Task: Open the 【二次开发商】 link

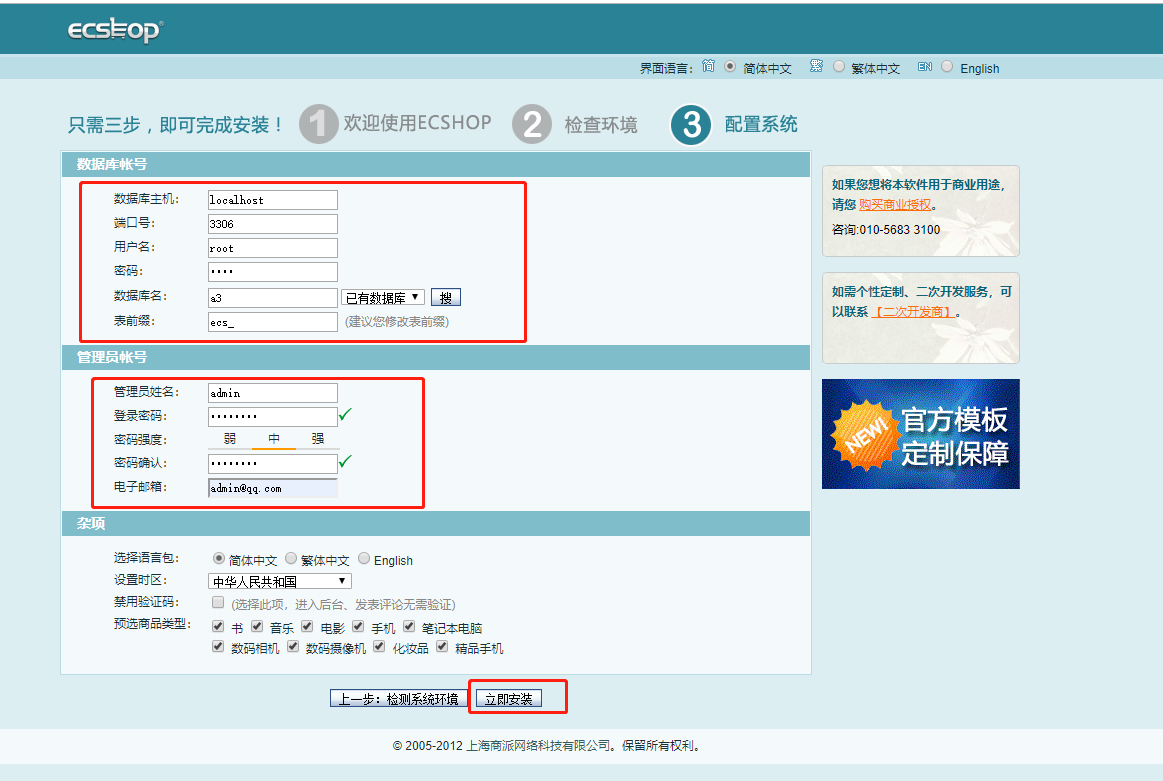Action: coord(914,312)
